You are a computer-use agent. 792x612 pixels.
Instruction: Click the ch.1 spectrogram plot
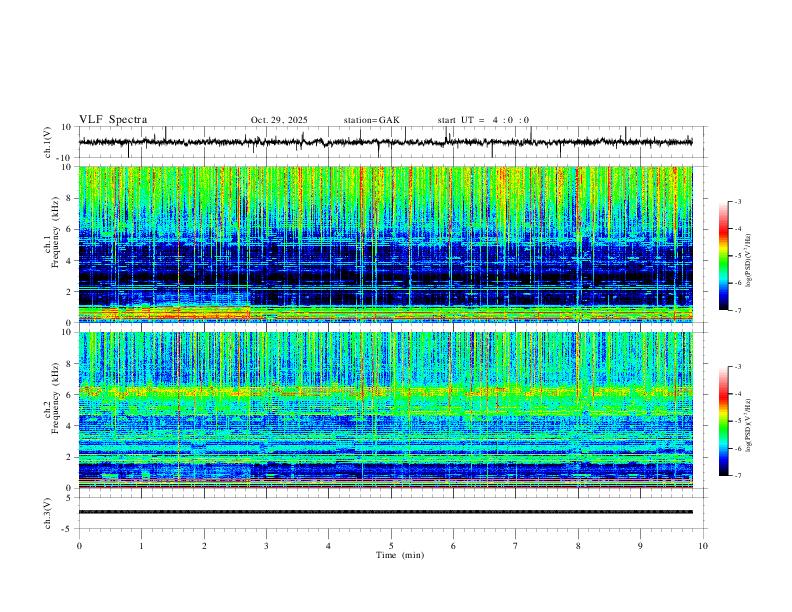click(x=385, y=244)
